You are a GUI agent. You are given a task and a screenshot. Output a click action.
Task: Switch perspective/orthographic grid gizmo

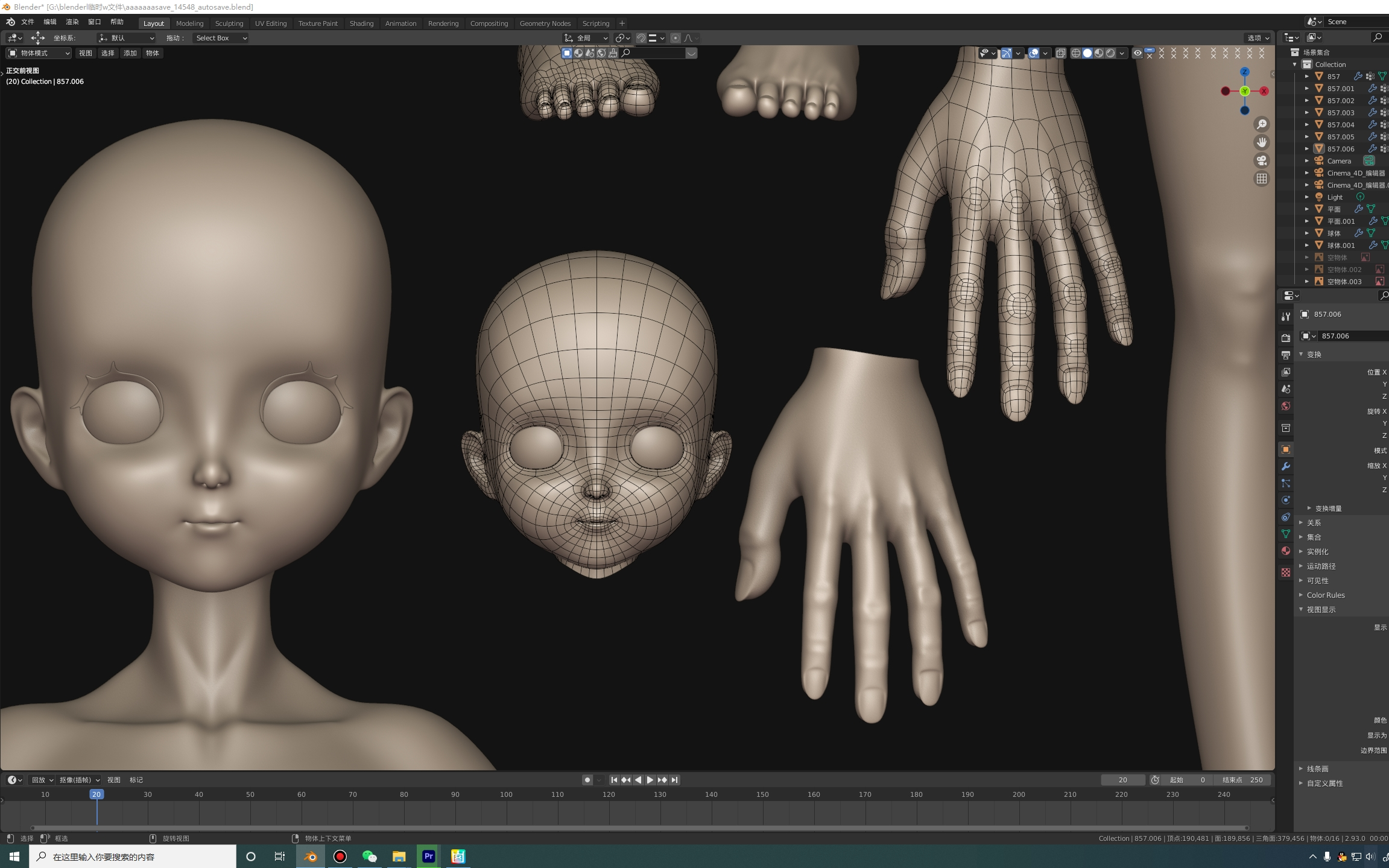[1261, 179]
